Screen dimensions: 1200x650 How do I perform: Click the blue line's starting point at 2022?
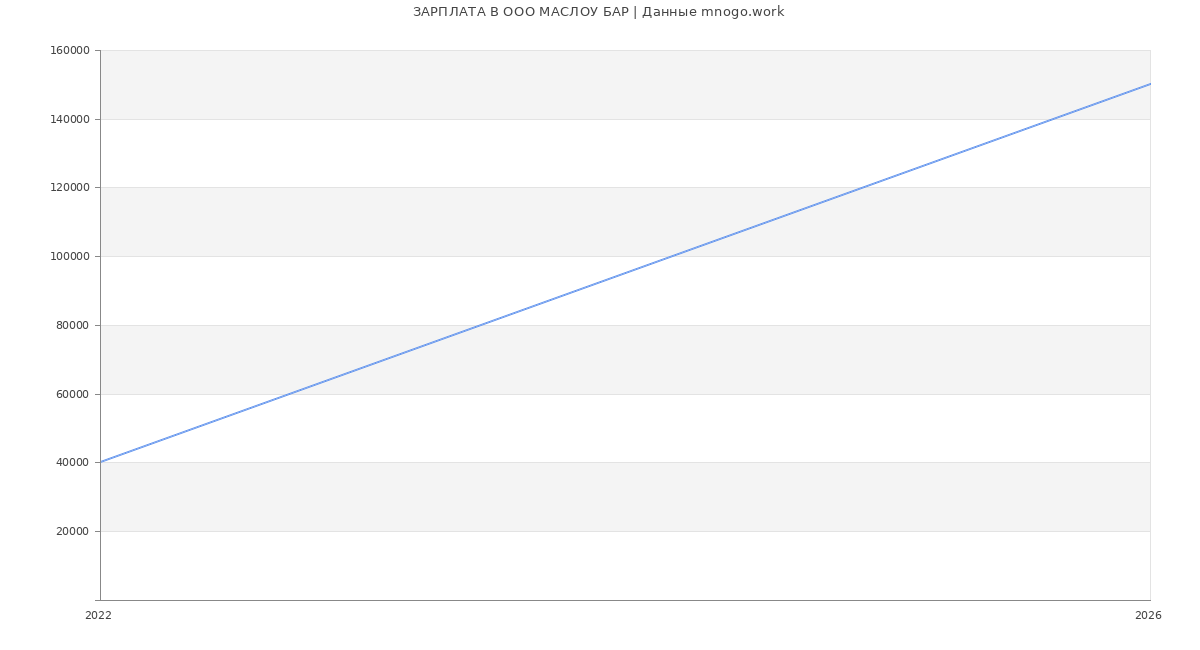(x=101, y=462)
